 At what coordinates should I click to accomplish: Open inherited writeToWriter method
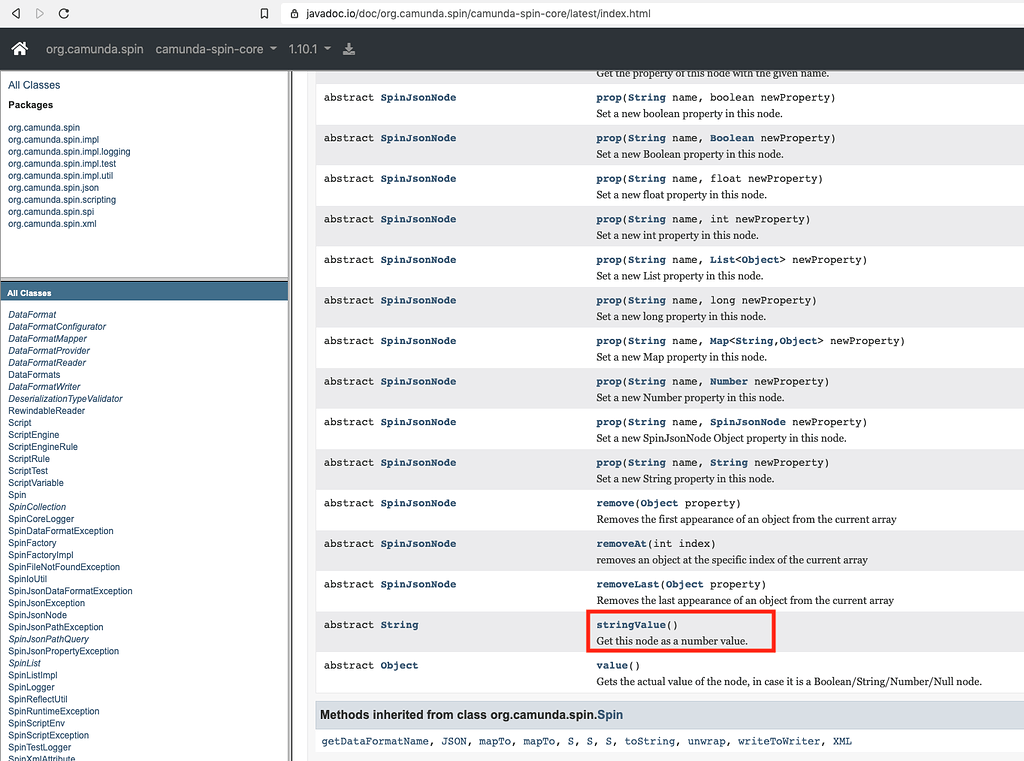779,741
